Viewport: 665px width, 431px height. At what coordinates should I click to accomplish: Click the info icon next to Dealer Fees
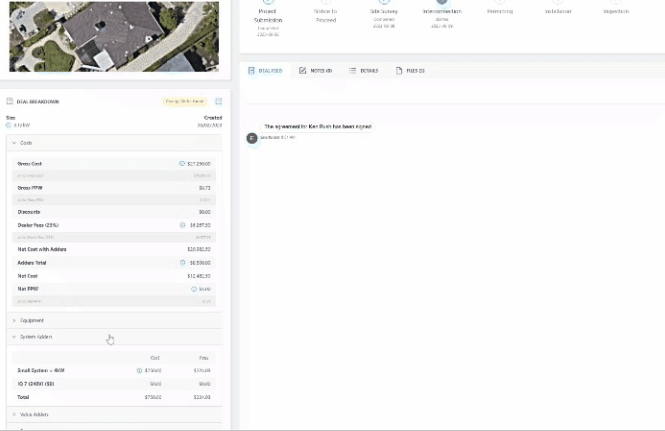[x=182, y=225]
